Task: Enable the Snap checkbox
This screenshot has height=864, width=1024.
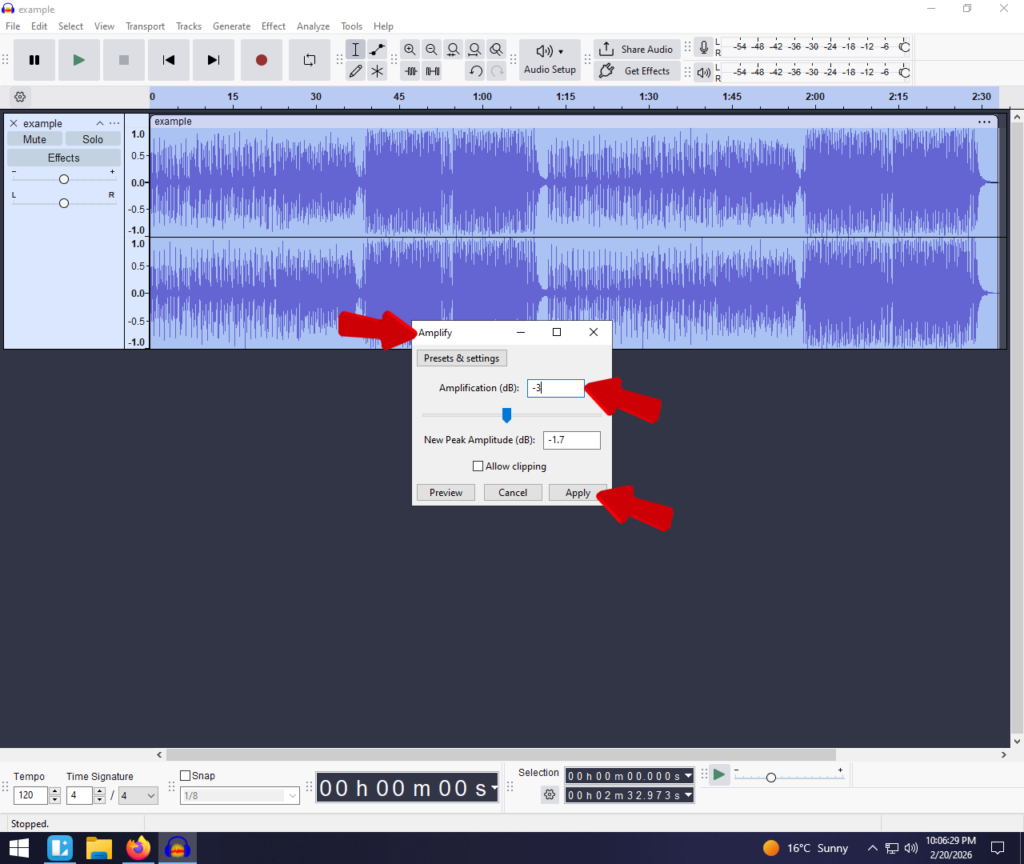Action: pos(185,776)
